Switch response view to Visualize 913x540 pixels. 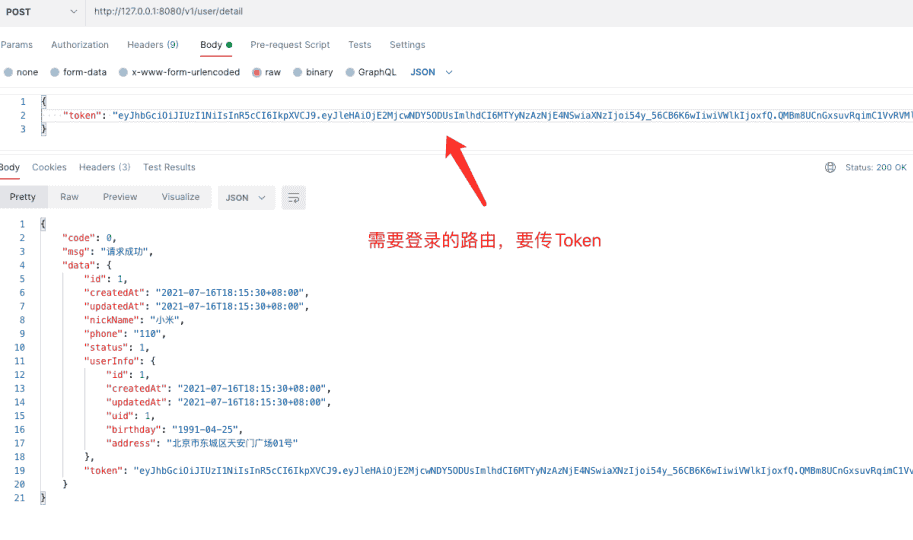coord(180,197)
